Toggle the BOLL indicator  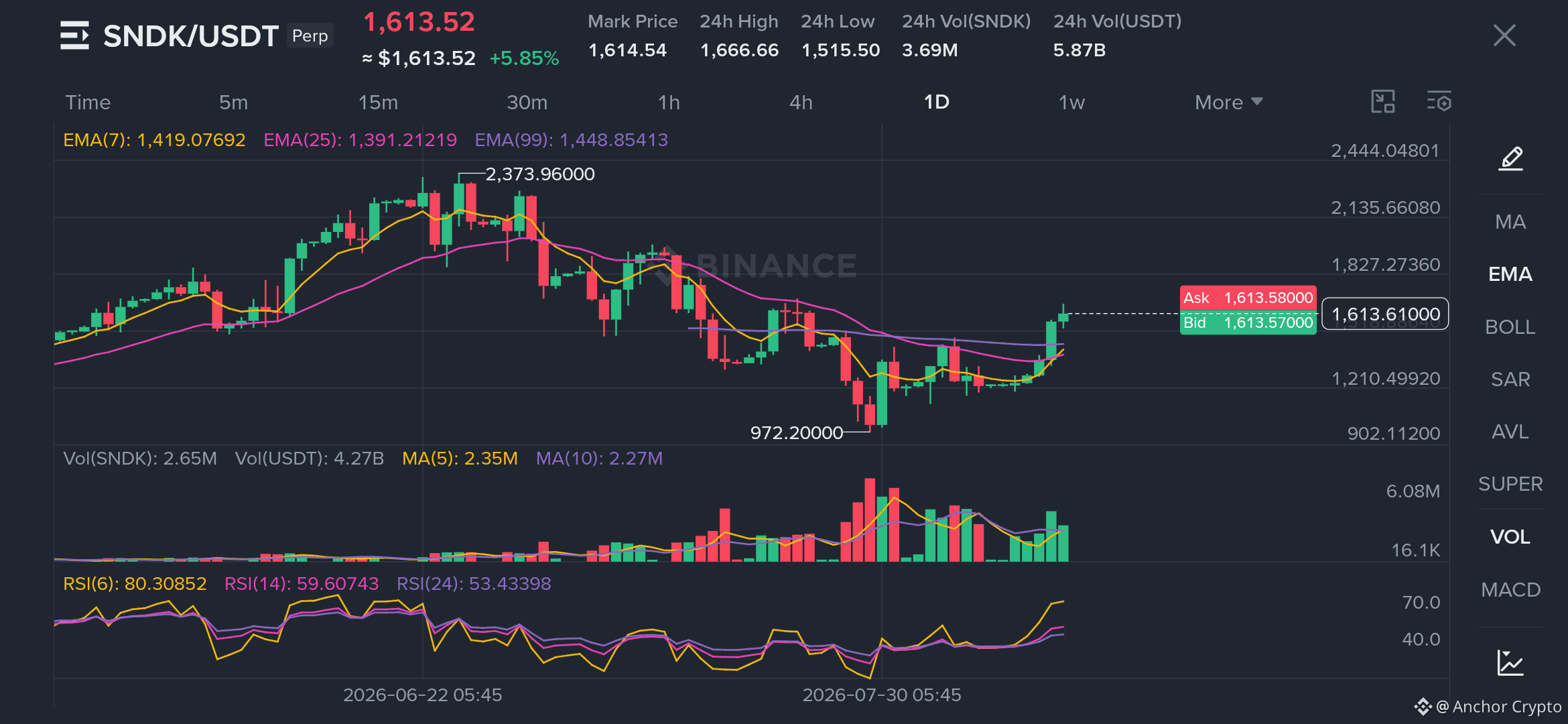tap(1510, 326)
